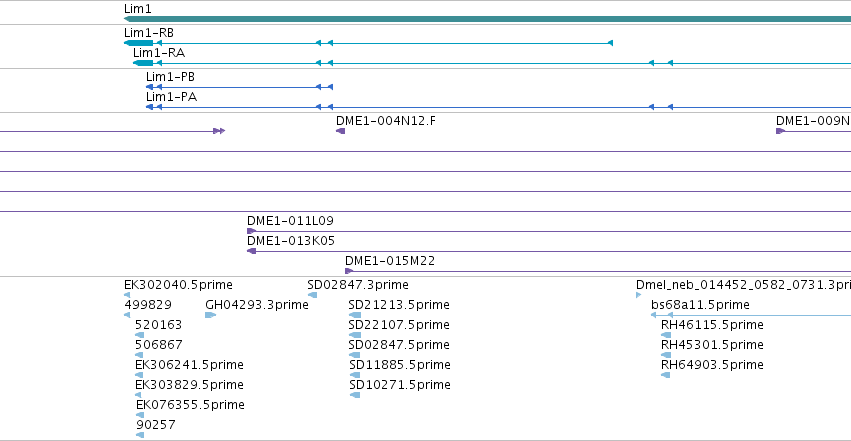Click the EK303829.5prime EST label
The image size is (851, 441).
(x=189, y=385)
